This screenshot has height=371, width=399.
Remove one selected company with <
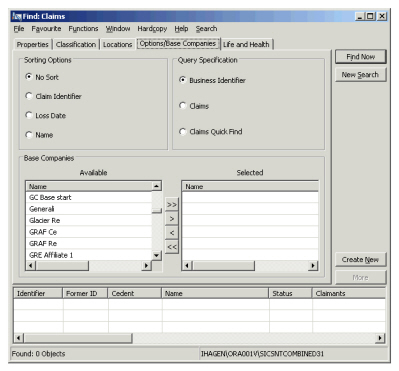172,233
